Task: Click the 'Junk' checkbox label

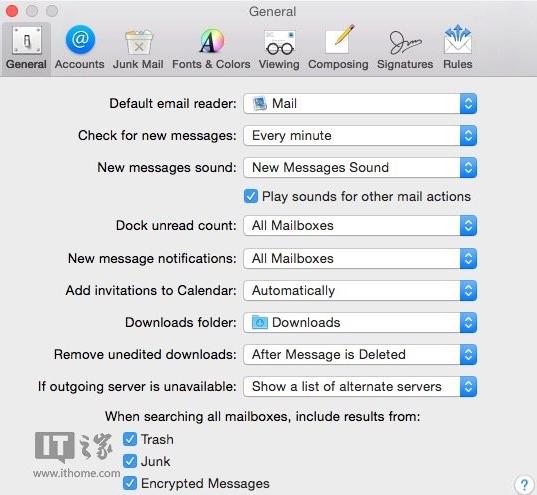Action: tap(155, 461)
